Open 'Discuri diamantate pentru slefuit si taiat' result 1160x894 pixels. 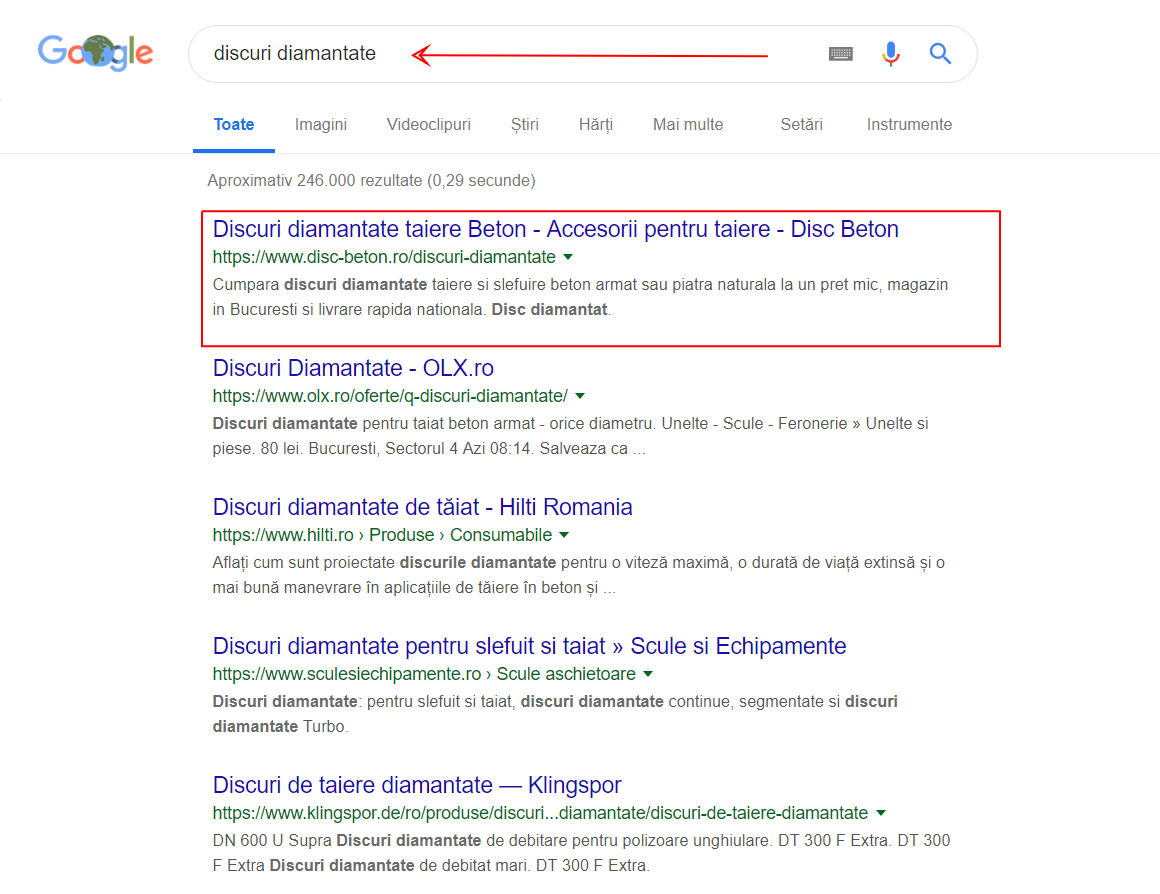pos(529,646)
